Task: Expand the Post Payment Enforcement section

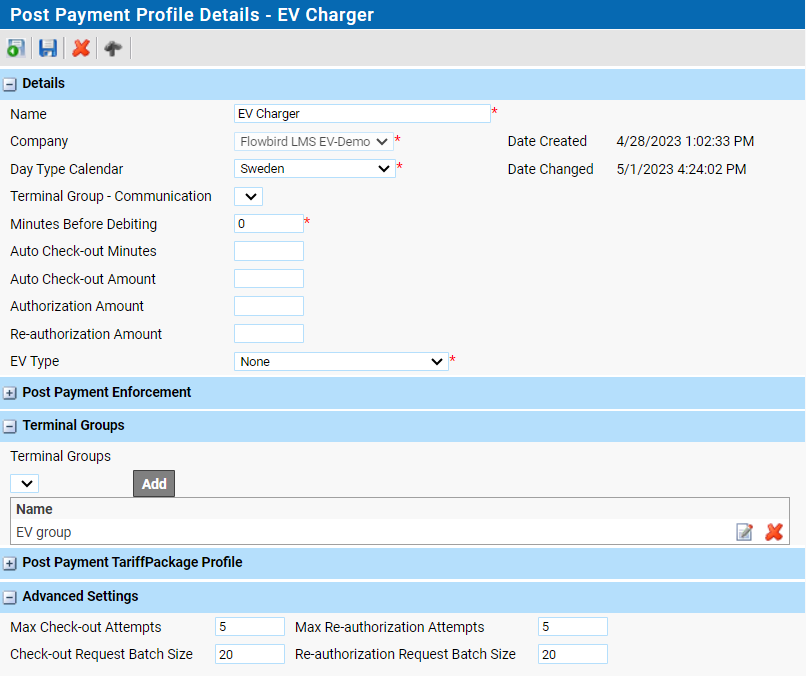Action: (10, 393)
